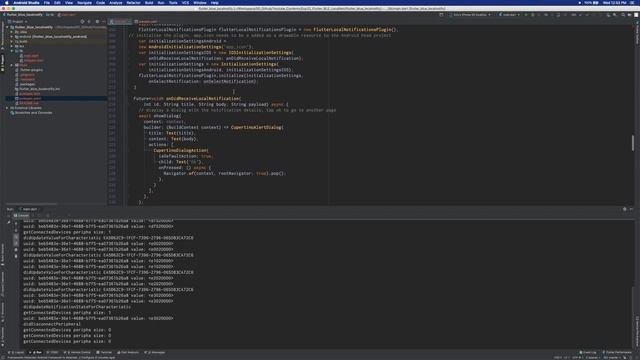
Task: Select main.dart tab in Run panel
Action: [30, 209]
